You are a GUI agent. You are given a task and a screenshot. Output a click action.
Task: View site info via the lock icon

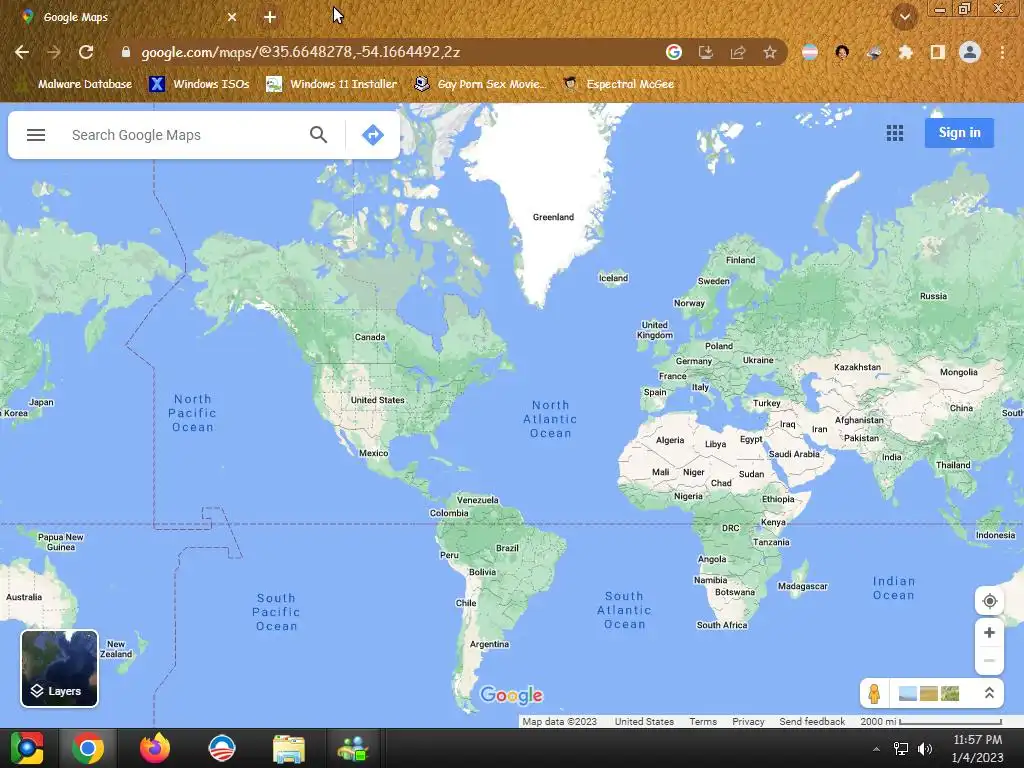tap(126, 52)
